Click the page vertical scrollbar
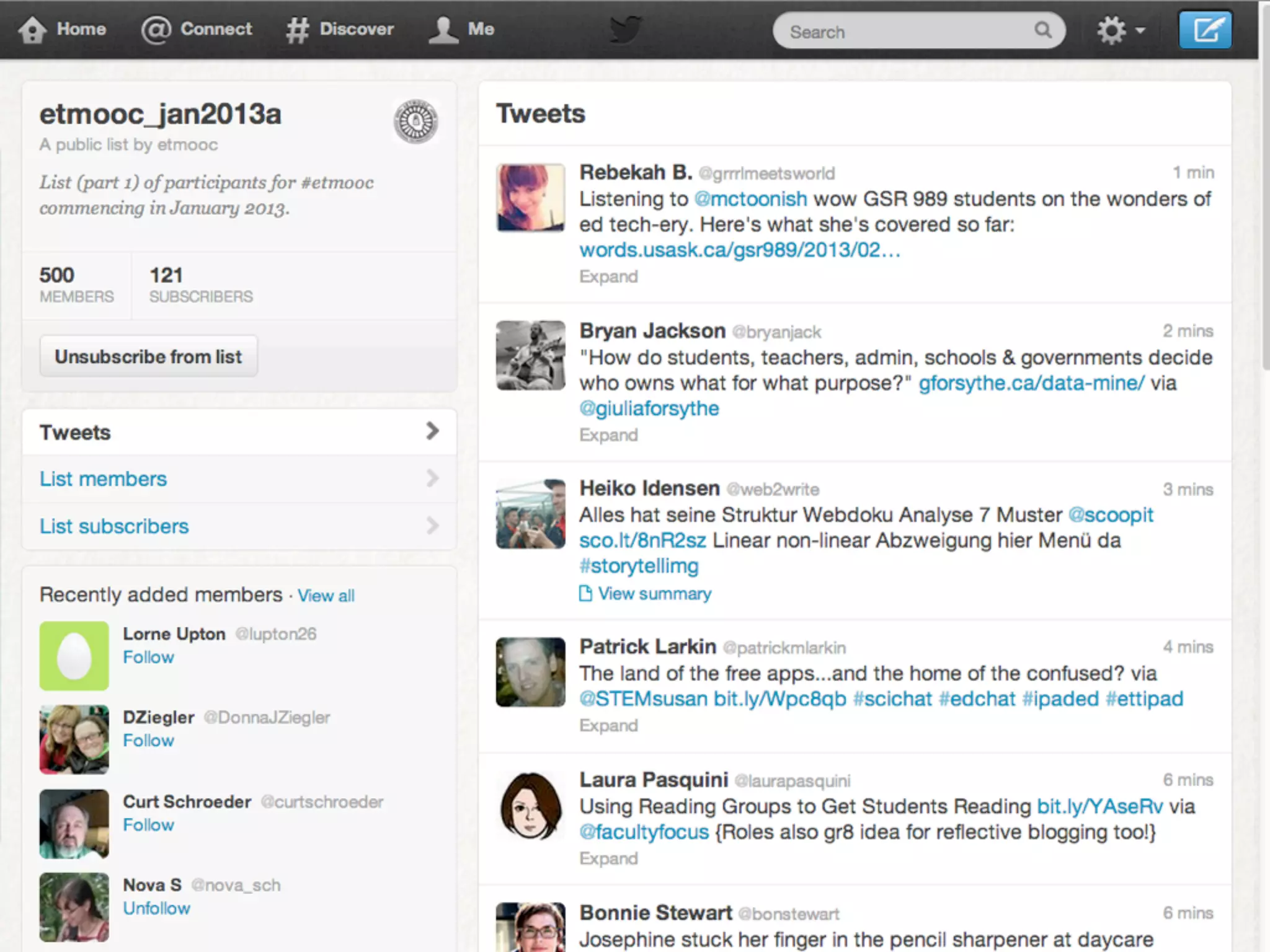The image size is (1270, 952). click(x=1264, y=186)
